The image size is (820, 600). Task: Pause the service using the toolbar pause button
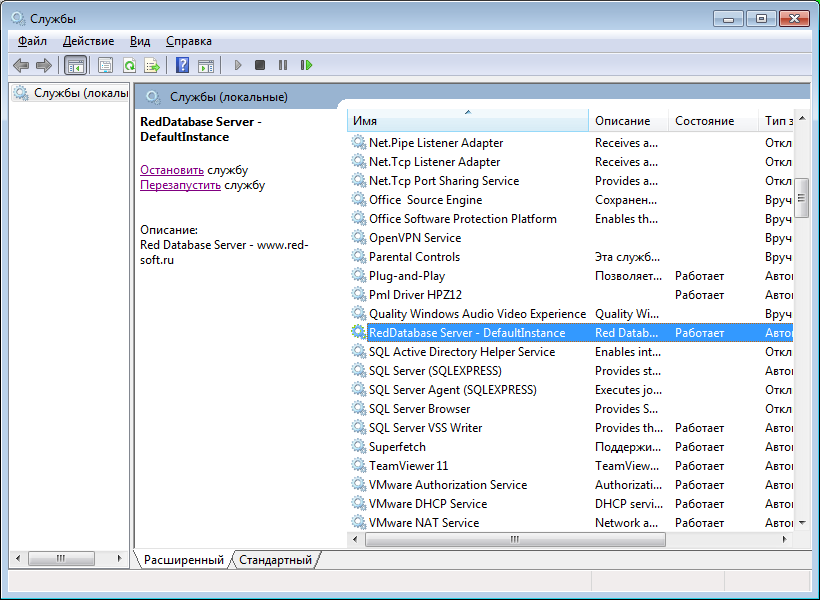click(x=283, y=65)
